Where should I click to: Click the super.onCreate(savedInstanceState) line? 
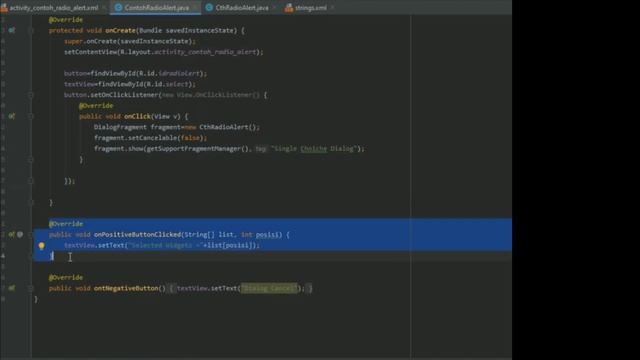tap(130, 41)
